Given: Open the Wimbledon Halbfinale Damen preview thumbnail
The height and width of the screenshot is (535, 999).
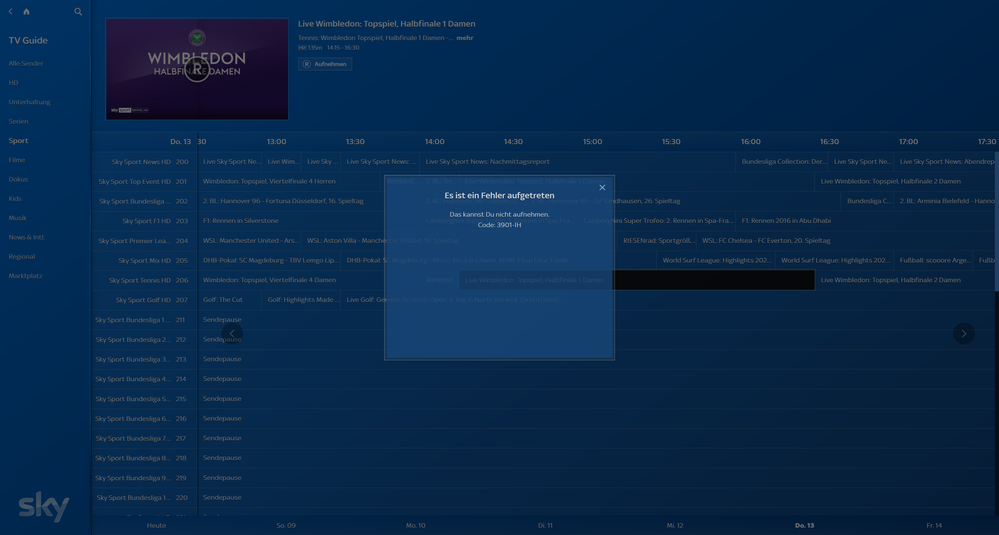Looking at the screenshot, I should (197, 69).
